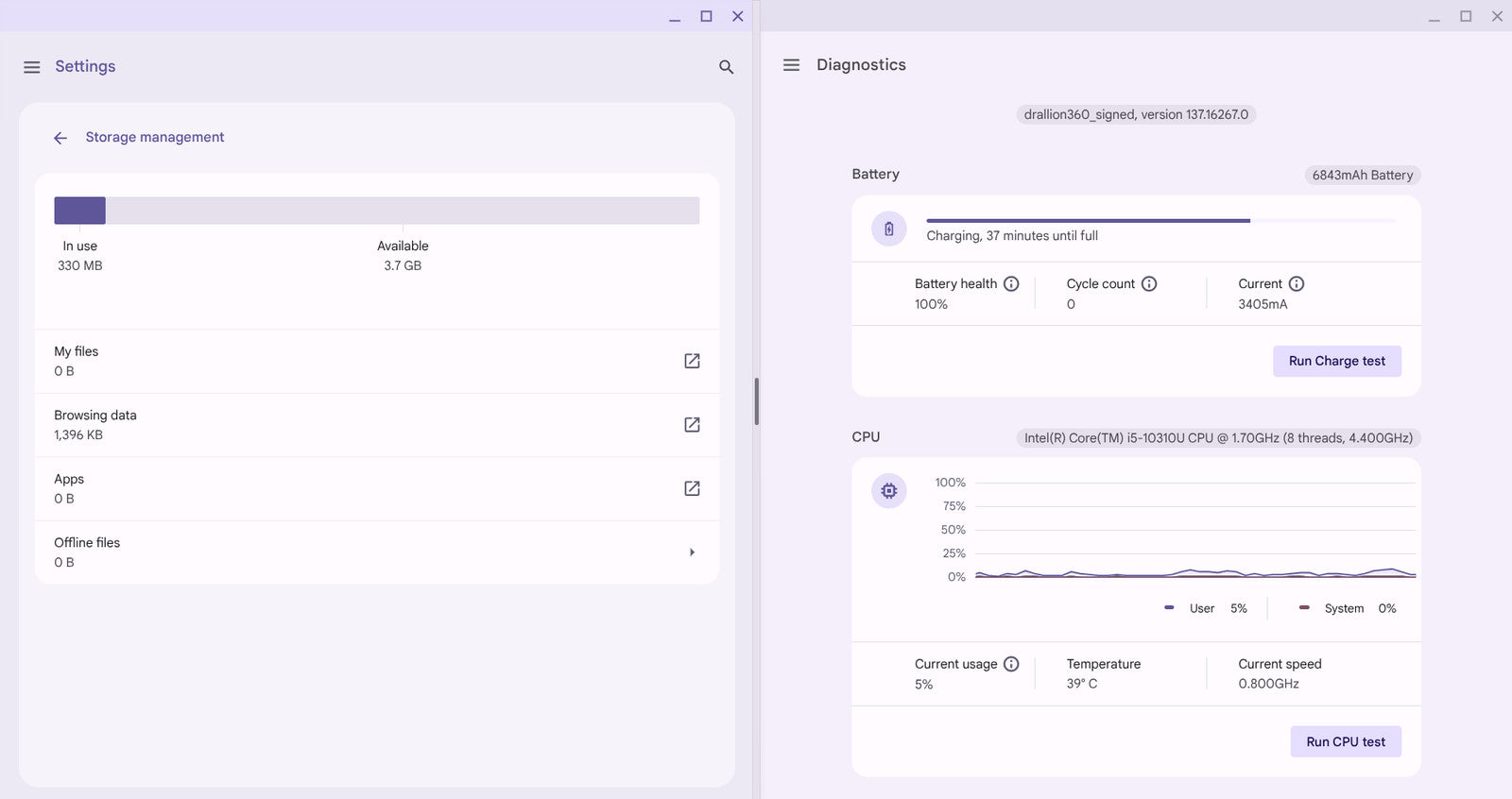
Task: Maximize the Settings window
Action: (x=706, y=16)
